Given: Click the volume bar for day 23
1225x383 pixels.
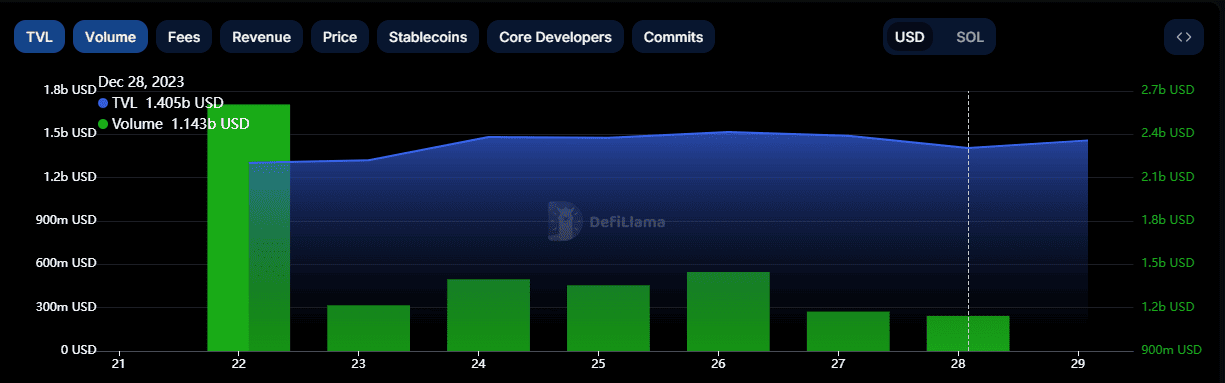Looking at the screenshot, I should (368, 328).
